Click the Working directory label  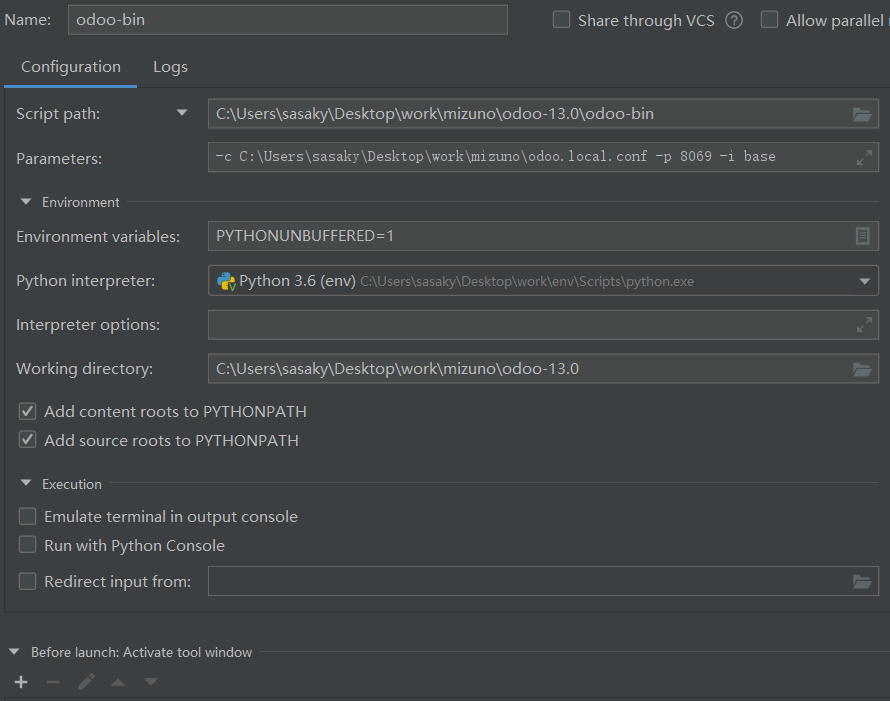(85, 369)
